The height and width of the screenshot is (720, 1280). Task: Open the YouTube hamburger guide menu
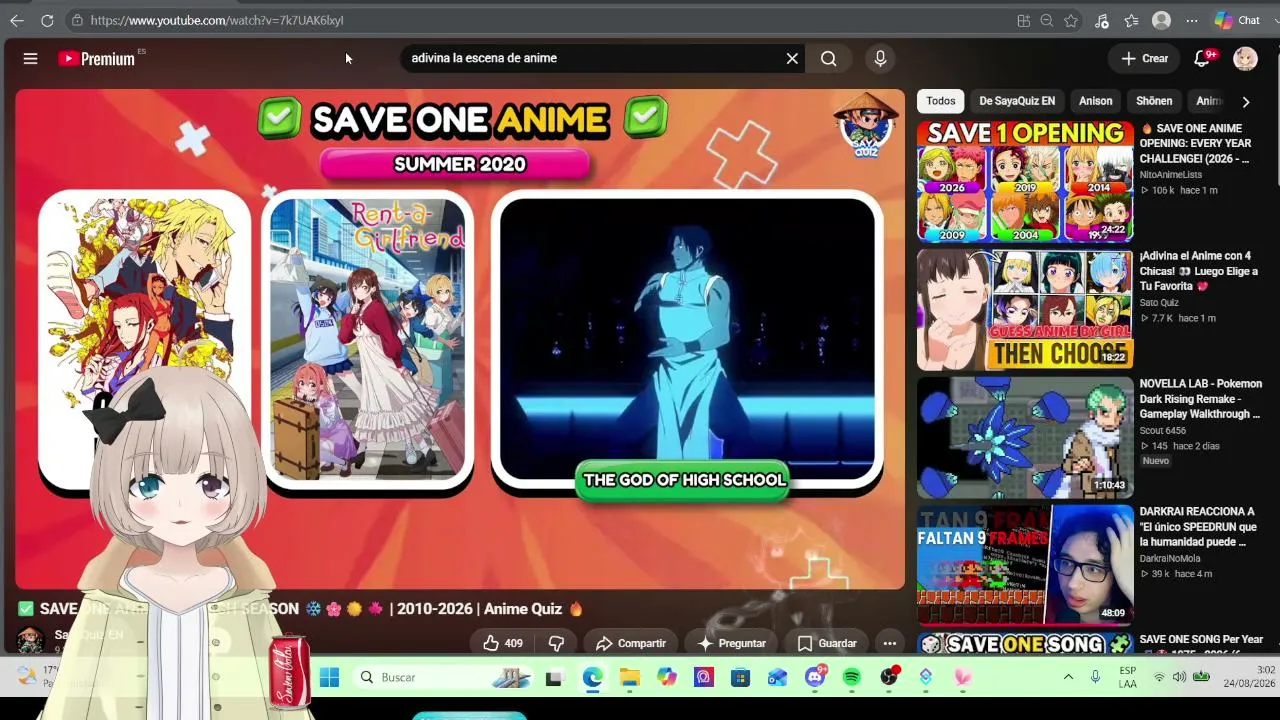coord(30,59)
